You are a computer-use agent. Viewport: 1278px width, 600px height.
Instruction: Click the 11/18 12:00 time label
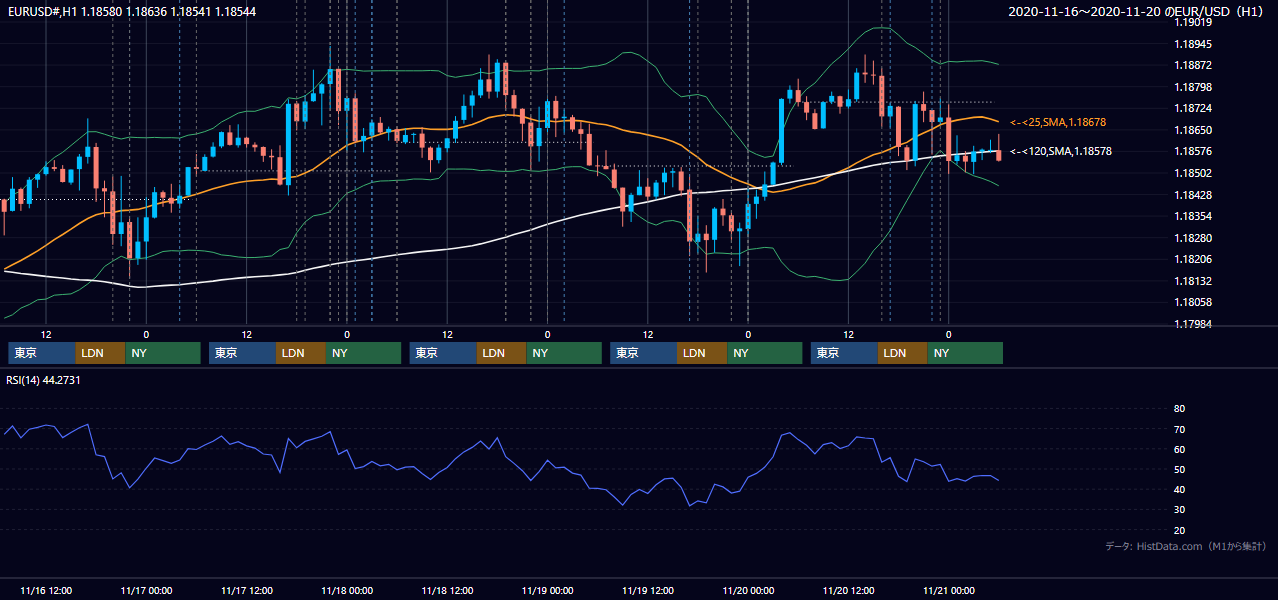click(x=447, y=590)
